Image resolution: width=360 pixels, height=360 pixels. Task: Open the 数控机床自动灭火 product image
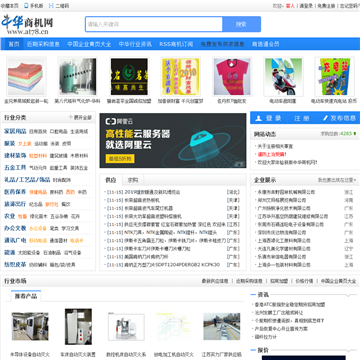(x=126, y=327)
